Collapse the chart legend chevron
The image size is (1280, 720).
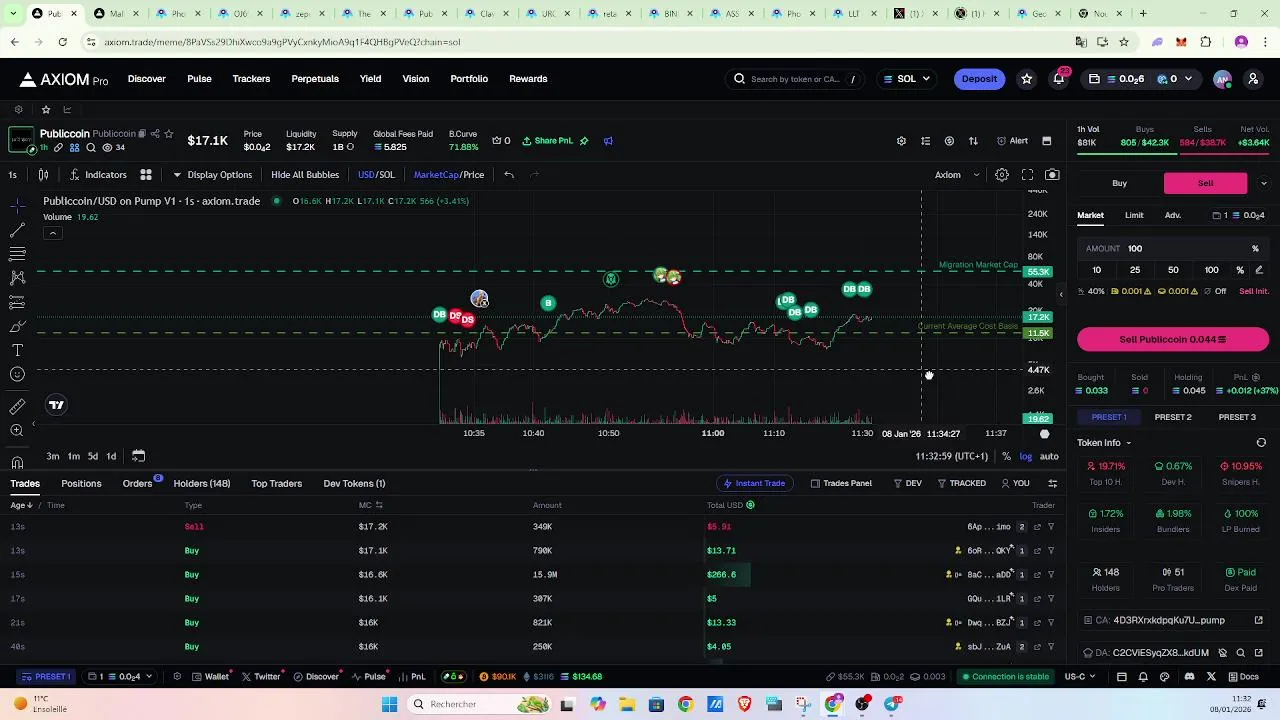click(x=52, y=233)
